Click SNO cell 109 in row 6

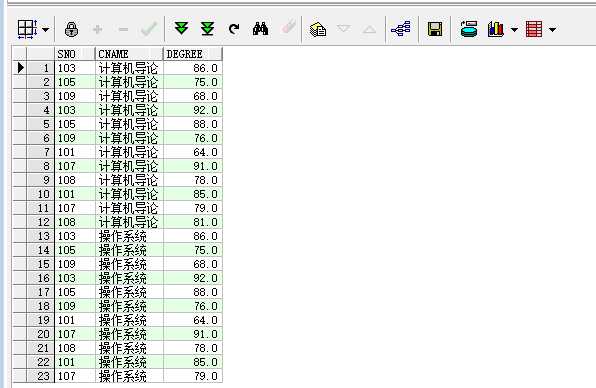75,138
